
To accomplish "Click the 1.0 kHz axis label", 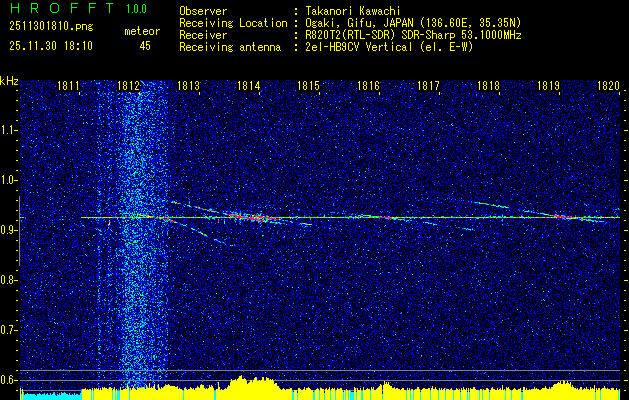I will (x=8, y=181).
